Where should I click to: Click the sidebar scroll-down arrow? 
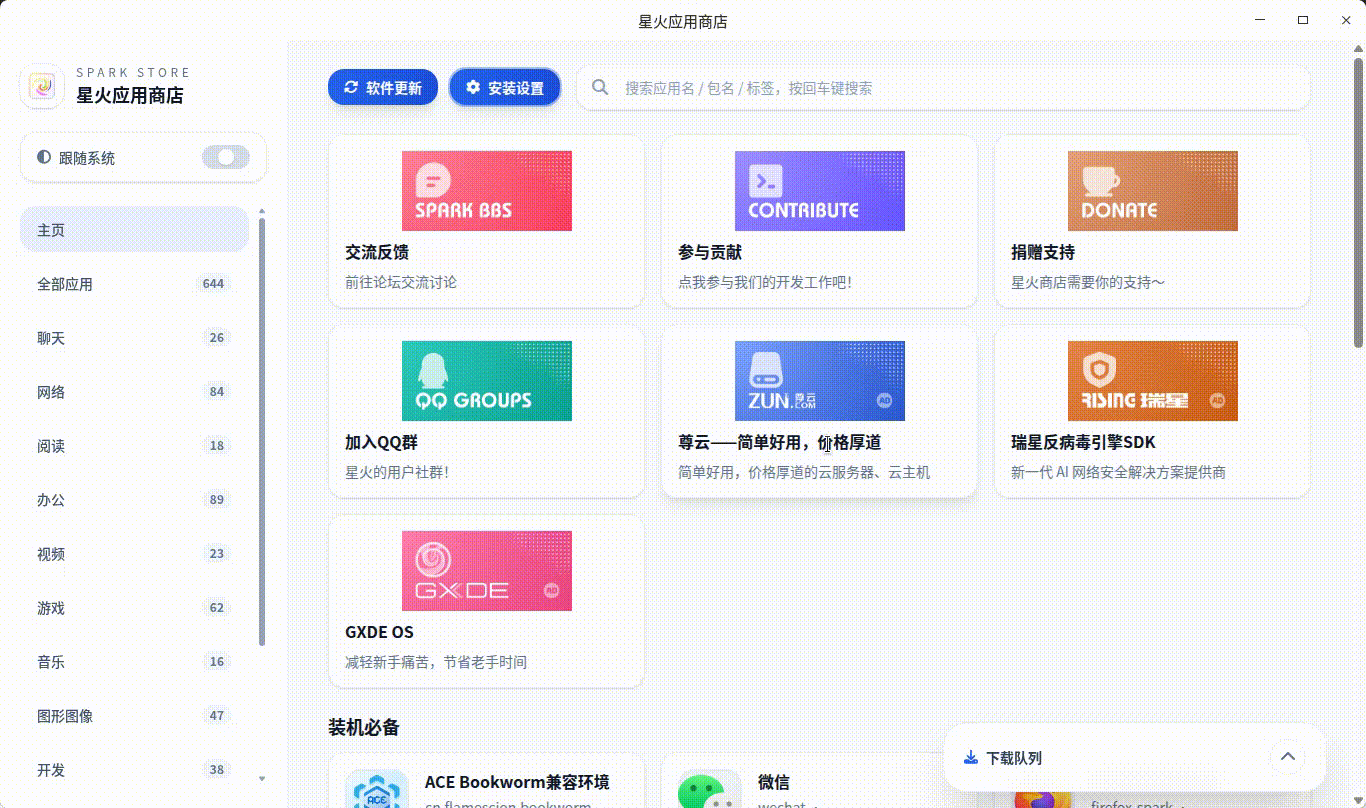pyautogui.click(x=262, y=779)
